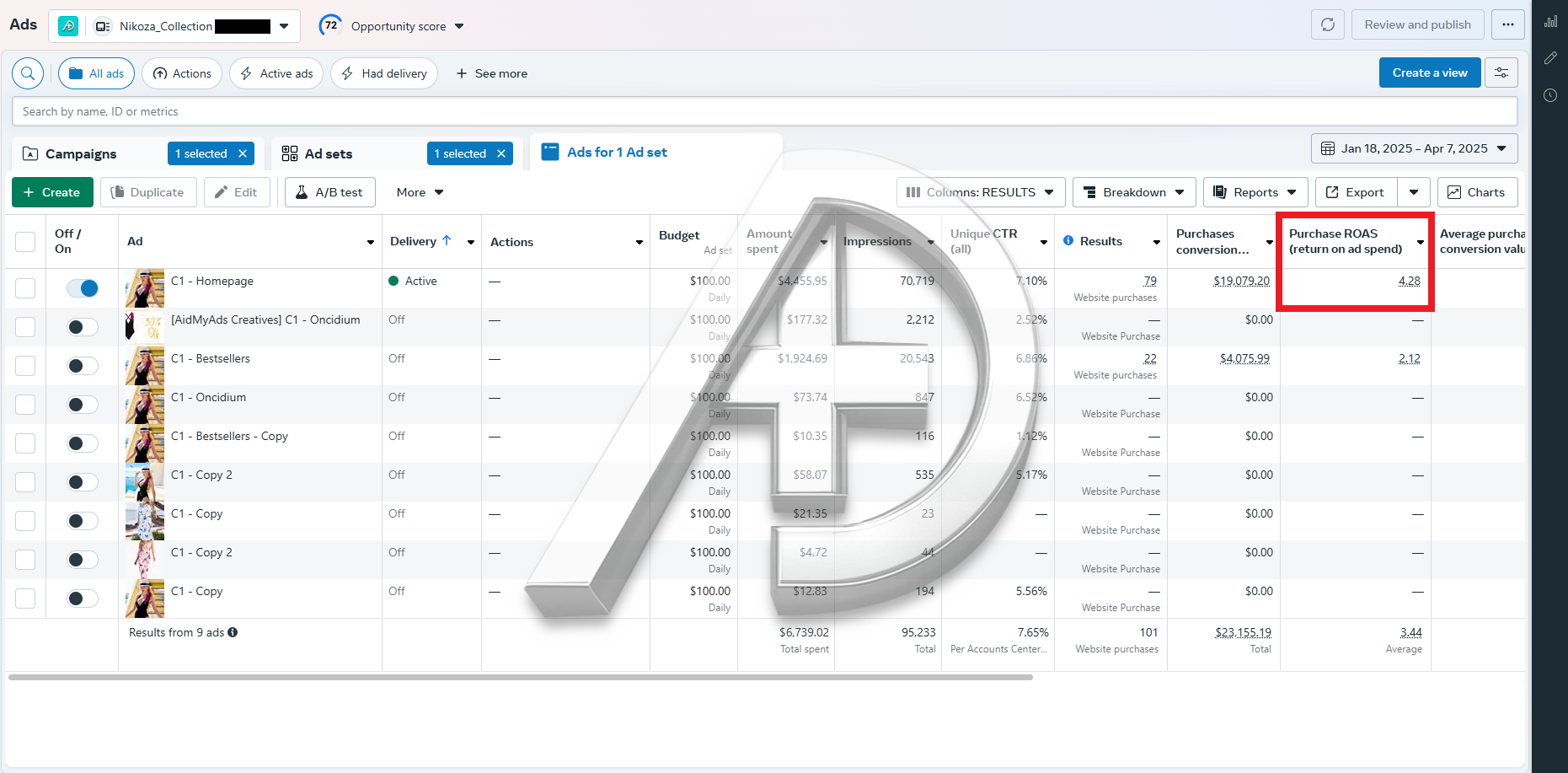
Task: Turn off the C1 - Homepage ad toggle
Action: (83, 288)
